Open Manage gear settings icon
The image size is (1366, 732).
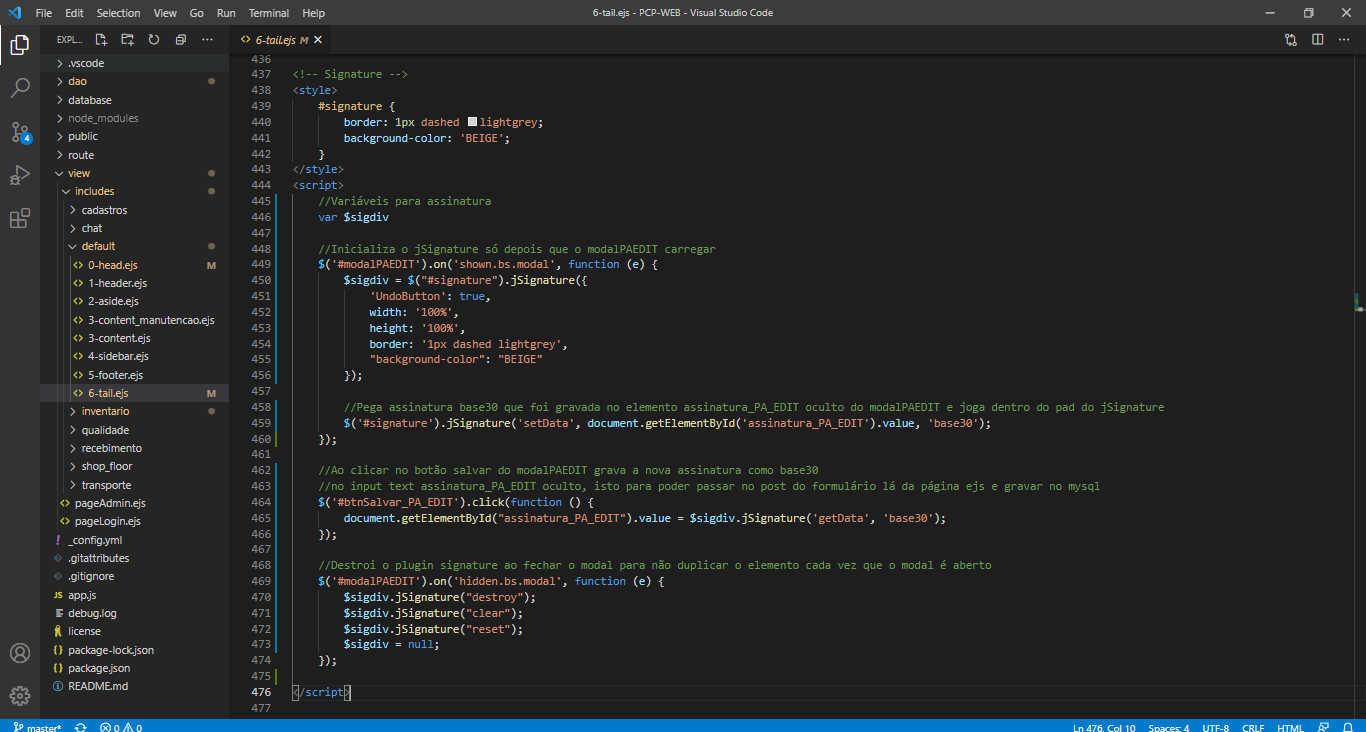click(20, 695)
